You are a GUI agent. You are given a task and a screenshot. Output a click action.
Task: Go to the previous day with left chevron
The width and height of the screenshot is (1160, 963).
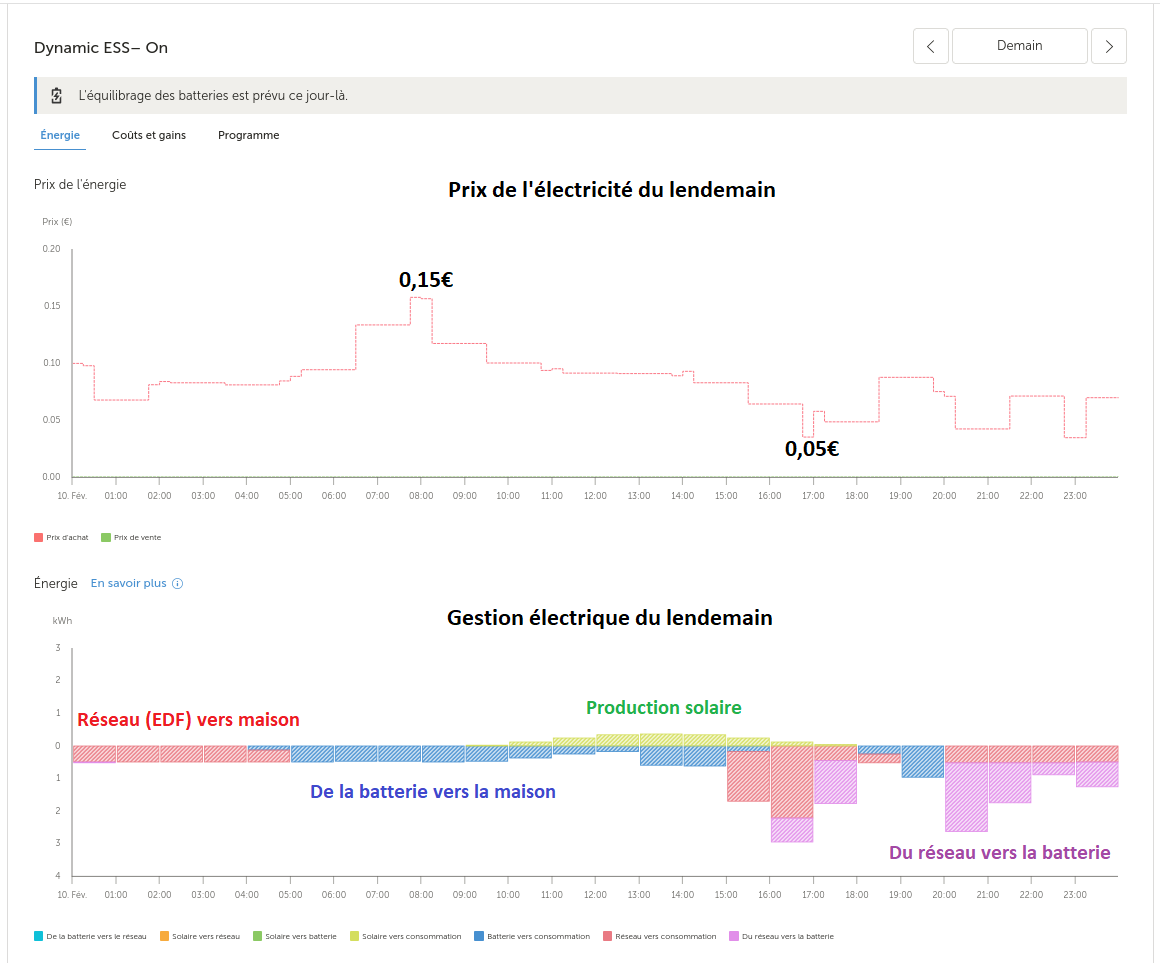(931, 46)
